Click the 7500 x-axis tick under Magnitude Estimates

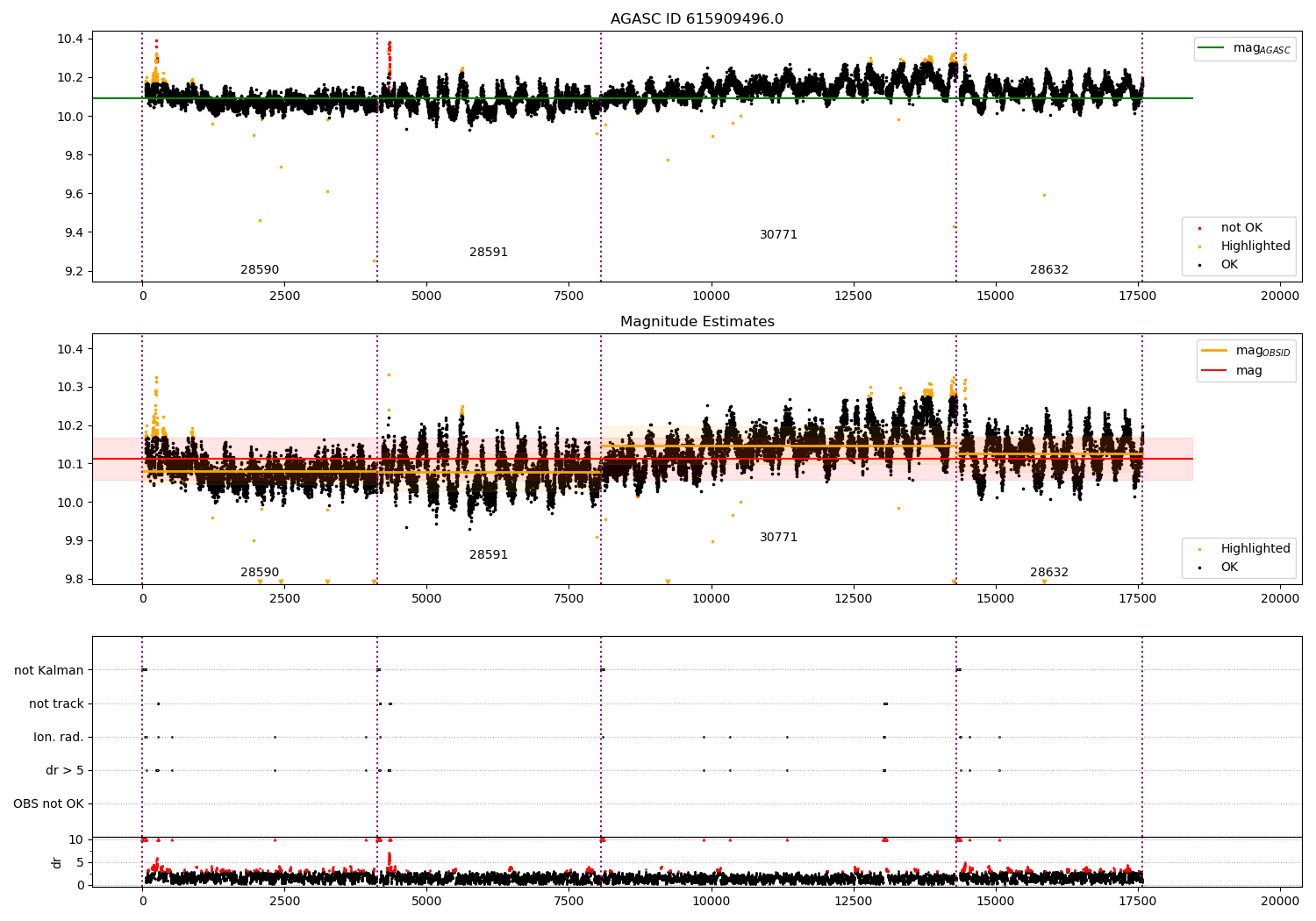tap(569, 598)
